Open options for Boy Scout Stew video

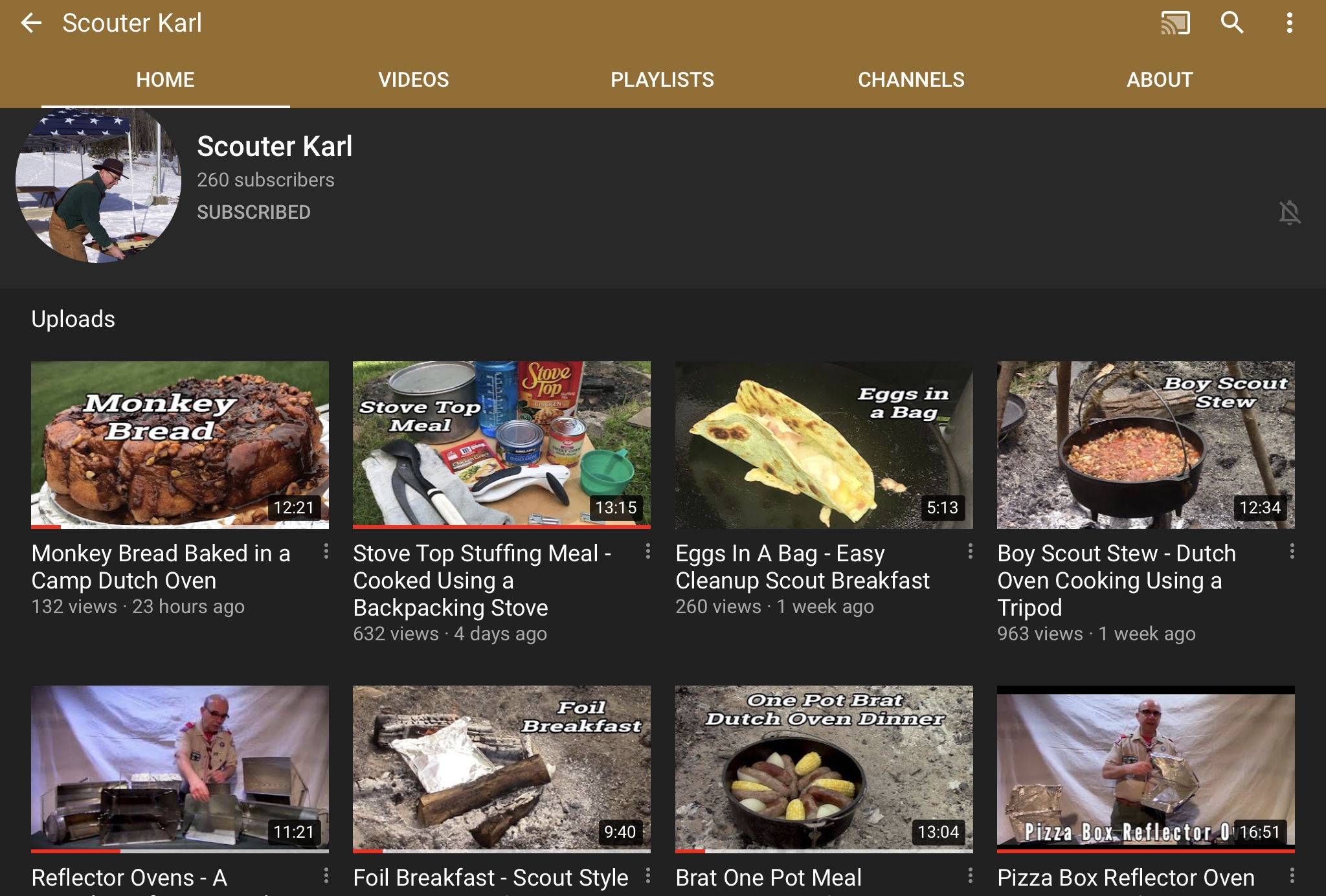1292,552
